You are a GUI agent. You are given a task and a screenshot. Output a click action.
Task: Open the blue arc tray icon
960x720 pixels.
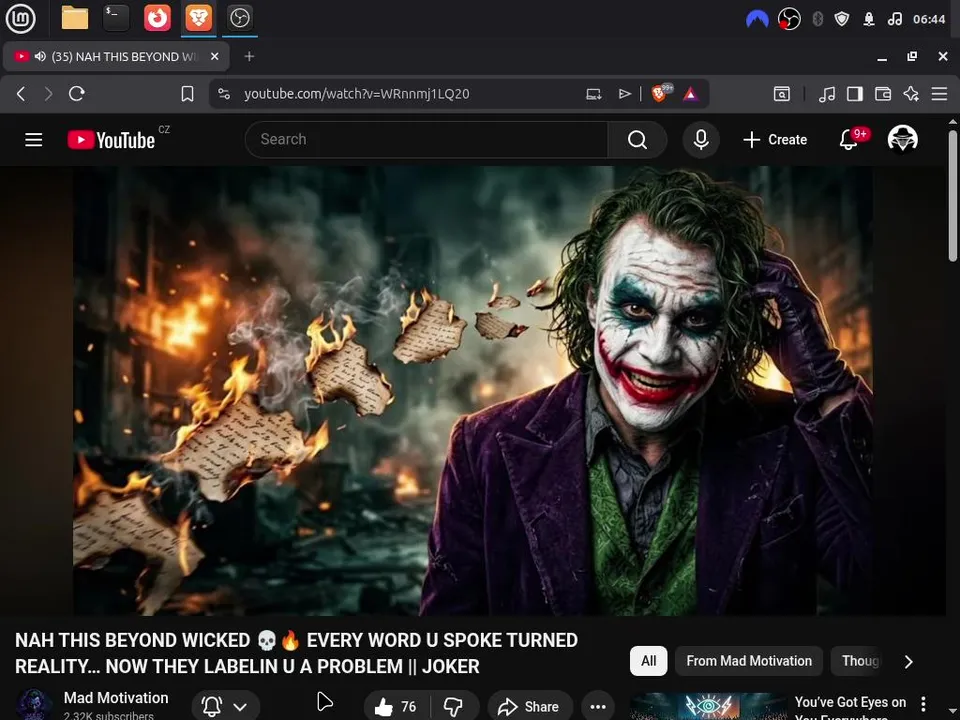757,19
